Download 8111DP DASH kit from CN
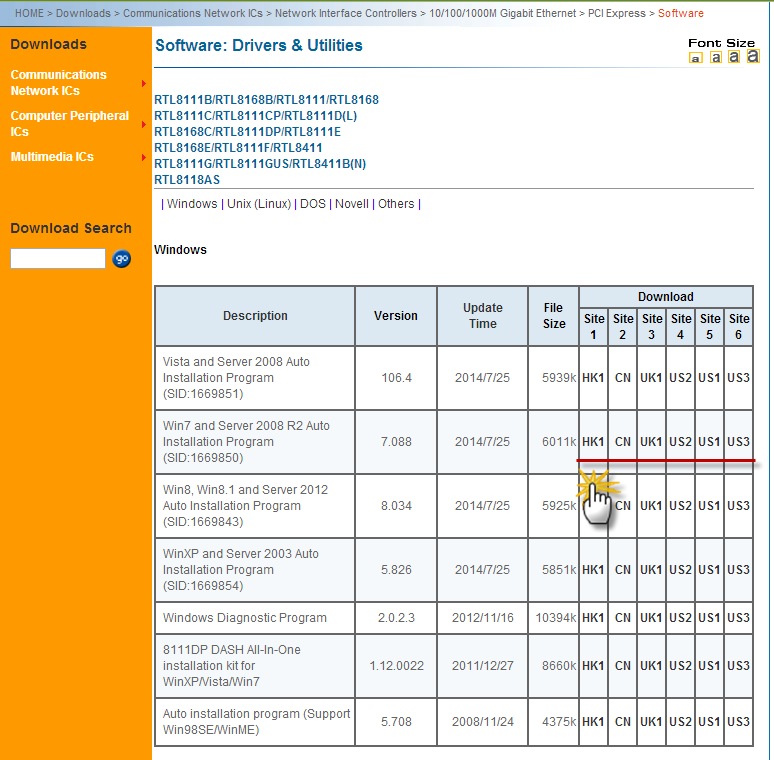774x760 pixels. coord(622,666)
